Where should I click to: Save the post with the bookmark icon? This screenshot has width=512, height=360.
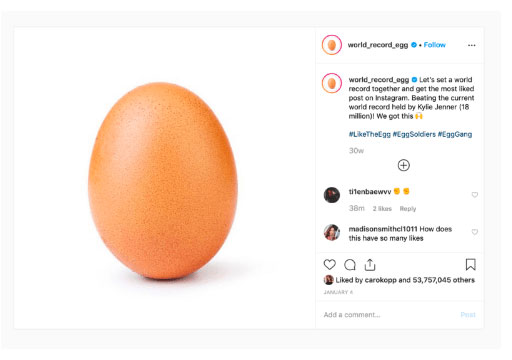click(470, 265)
